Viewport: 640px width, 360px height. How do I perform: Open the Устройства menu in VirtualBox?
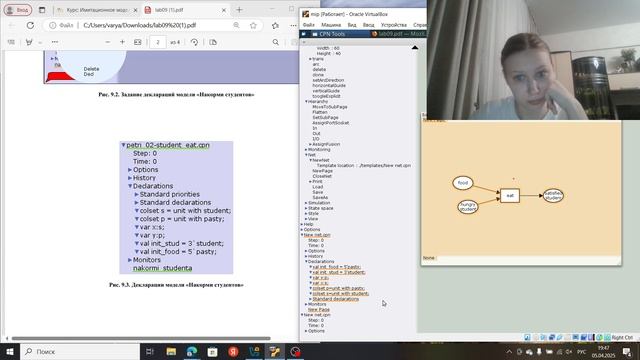[x=393, y=25]
